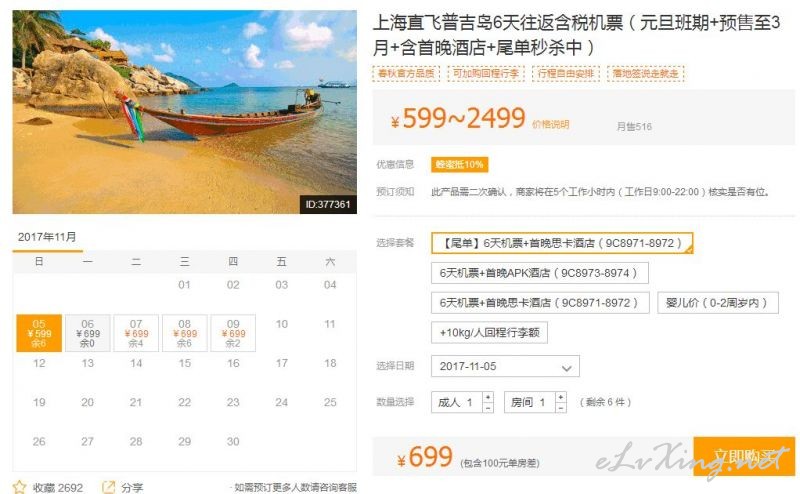The image size is (800, 494).
Task: Click the 蜂蜜抵10% discount badge
Action: [459, 164]
